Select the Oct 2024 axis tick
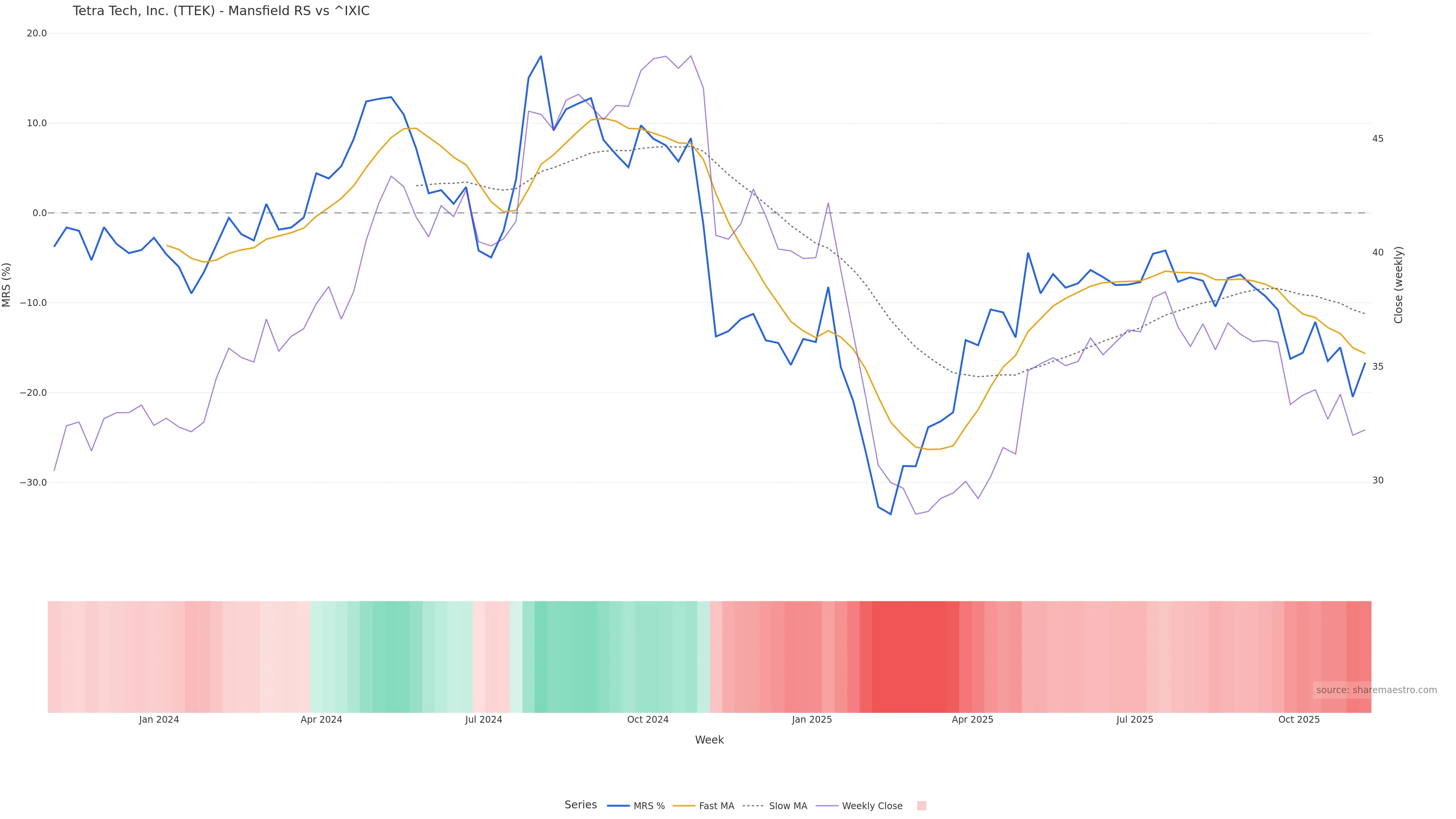The image size is (1456, 819). (x=648, y=720)
